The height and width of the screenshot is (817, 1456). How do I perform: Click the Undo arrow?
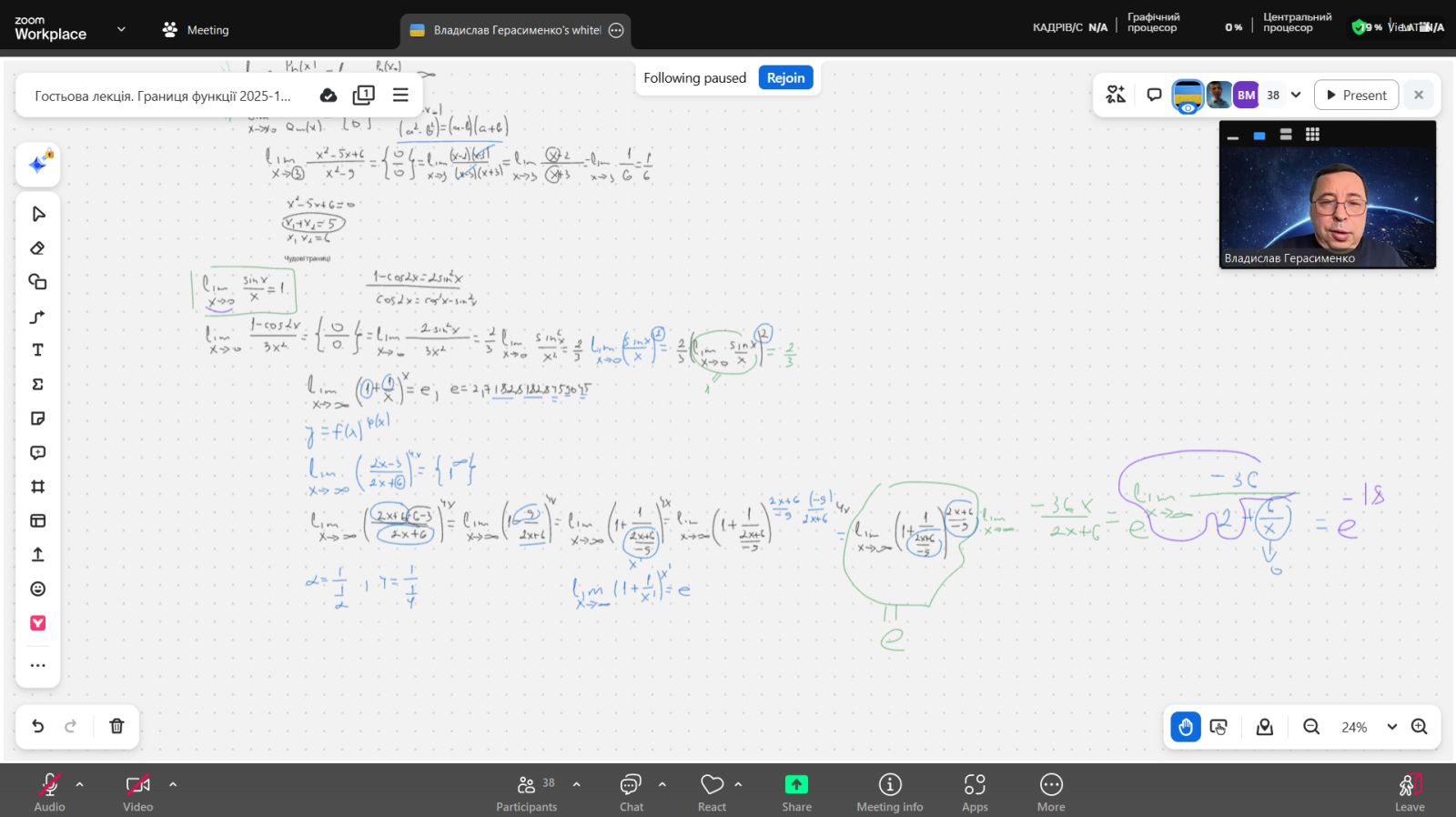(x=37, y=726)
